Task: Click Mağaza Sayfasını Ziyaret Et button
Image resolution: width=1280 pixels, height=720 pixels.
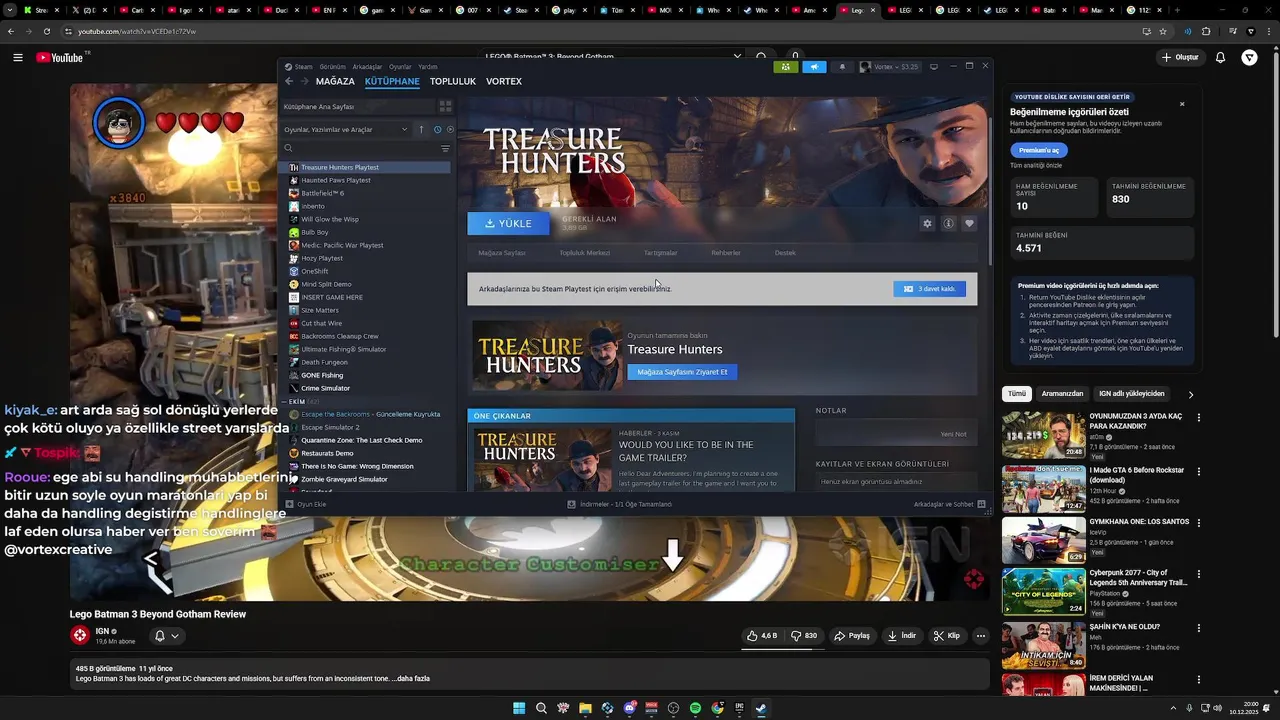Action: pyautogui.click(x=682, y=372)
